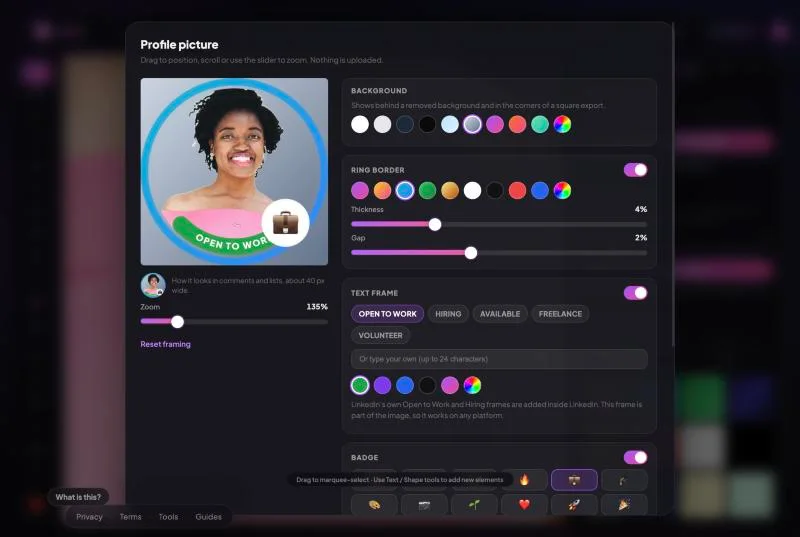Viewport: 800px width, 537px height.
Task: Set text frame color to blue
Action: (x=405, y=386)
